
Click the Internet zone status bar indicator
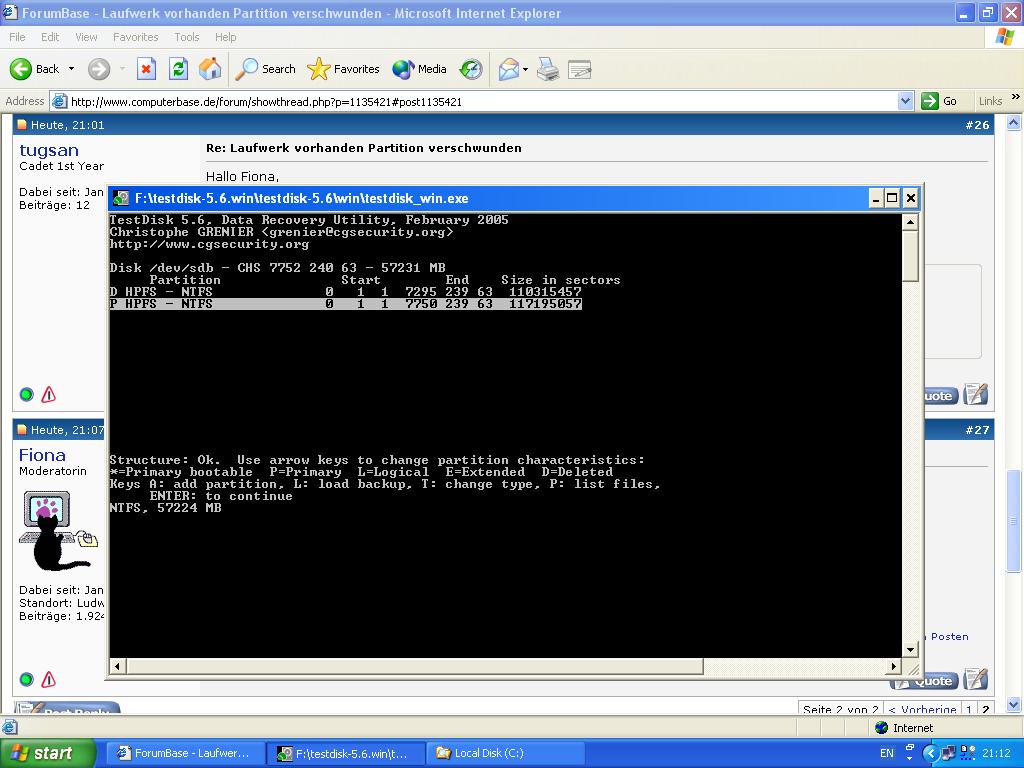[904, 728]
